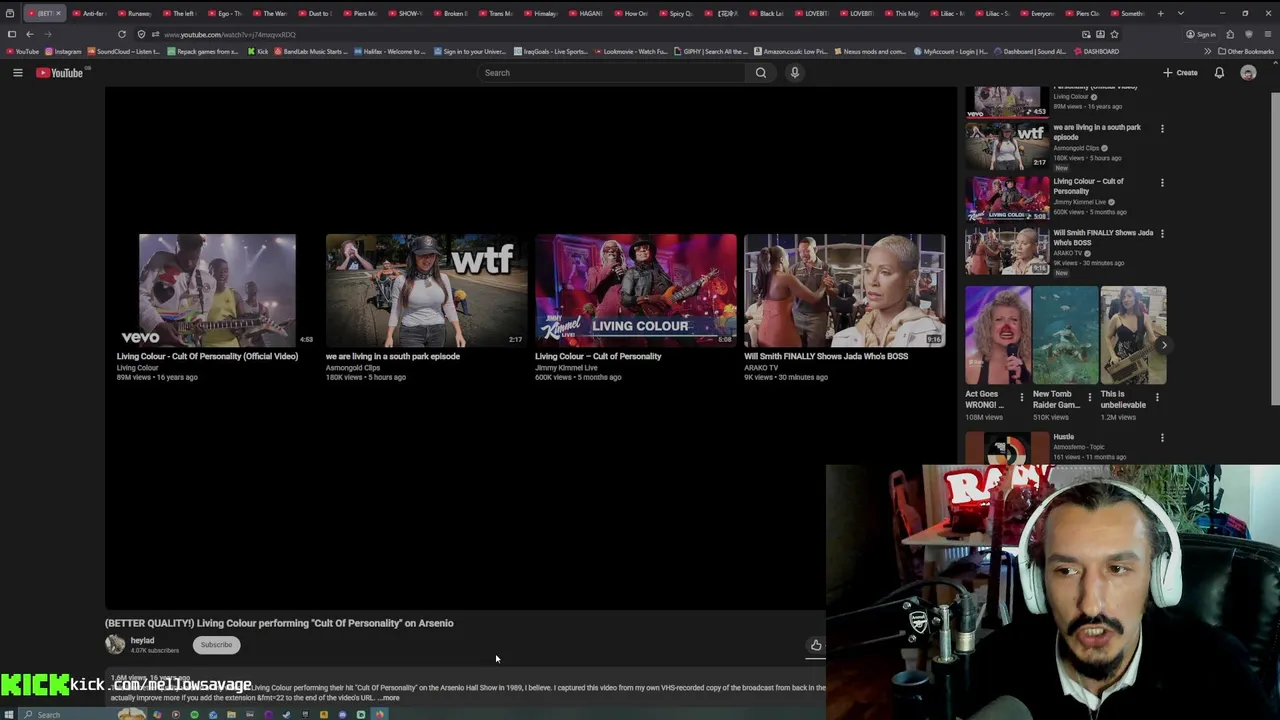Viewport: 1280px width, 720px height.
Task: Subscribe to the heylad channel
Action: (216, 645)
